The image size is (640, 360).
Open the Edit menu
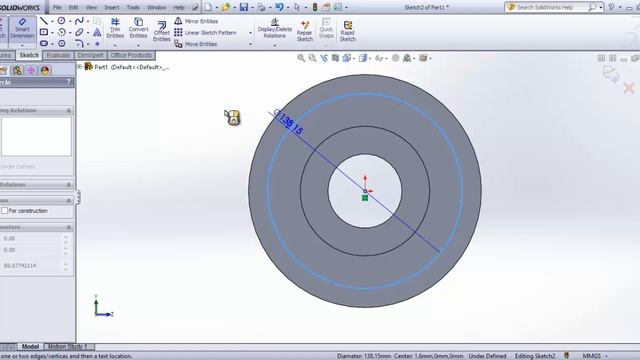[x=73, y=7]
